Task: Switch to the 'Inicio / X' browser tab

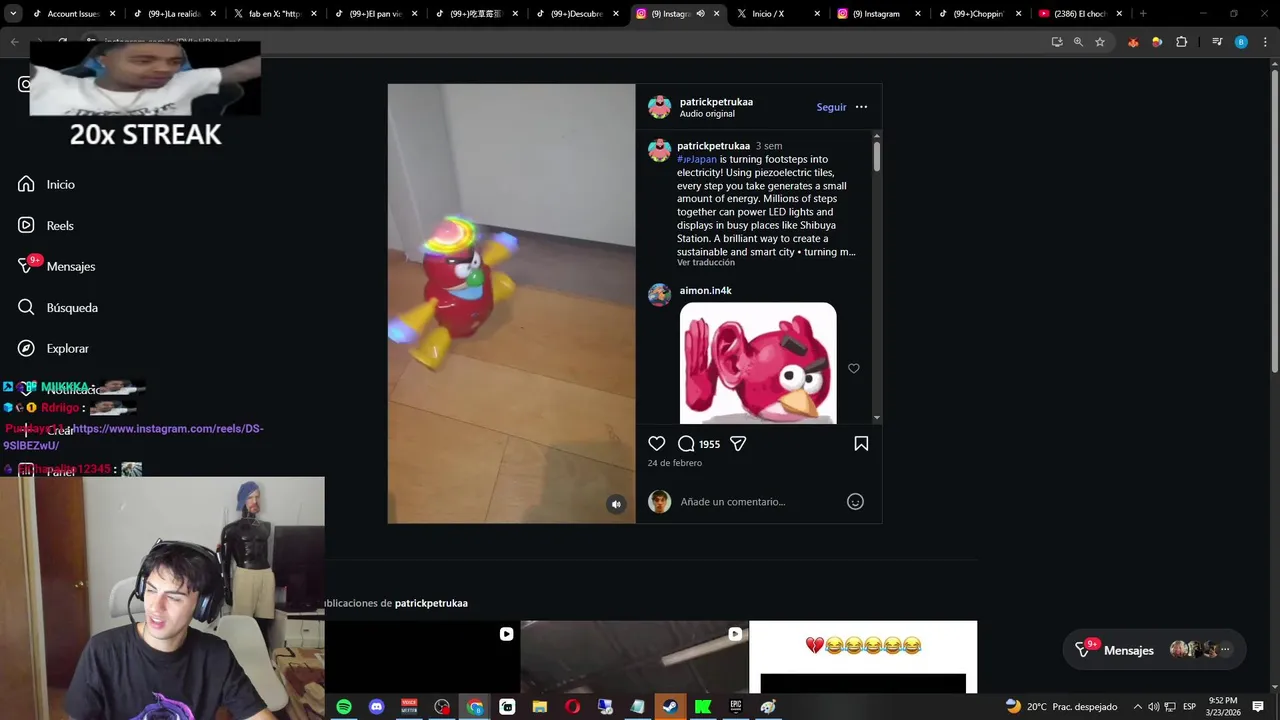Action: click(x=776, y=14)
